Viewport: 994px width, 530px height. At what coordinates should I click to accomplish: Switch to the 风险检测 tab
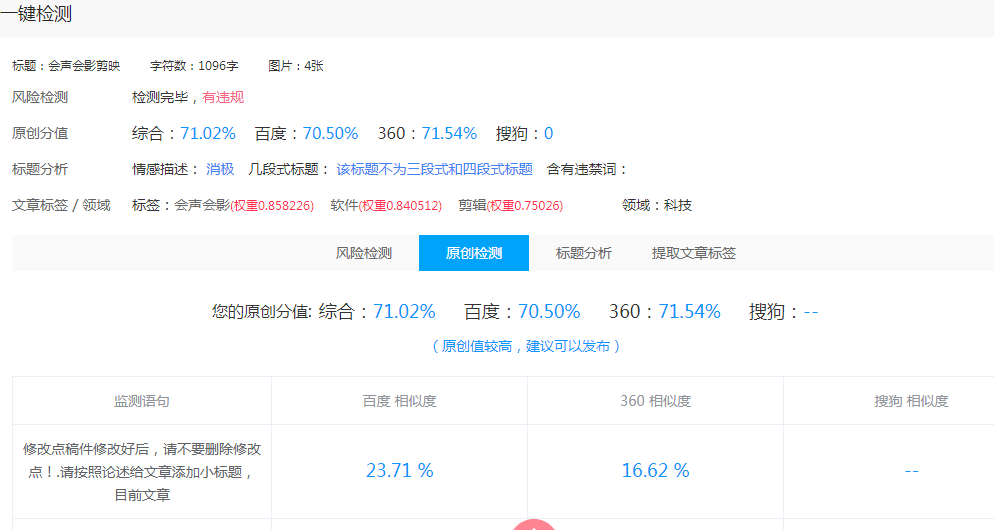point(364,253)
